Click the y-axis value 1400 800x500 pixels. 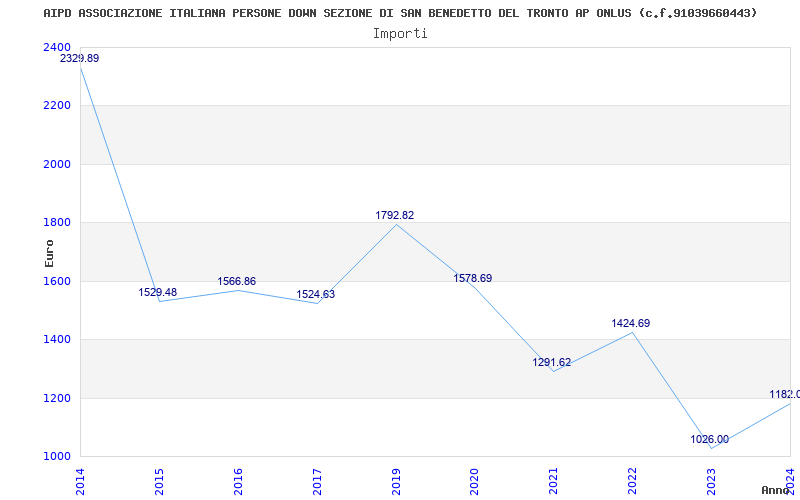click(x=57, y=339)
